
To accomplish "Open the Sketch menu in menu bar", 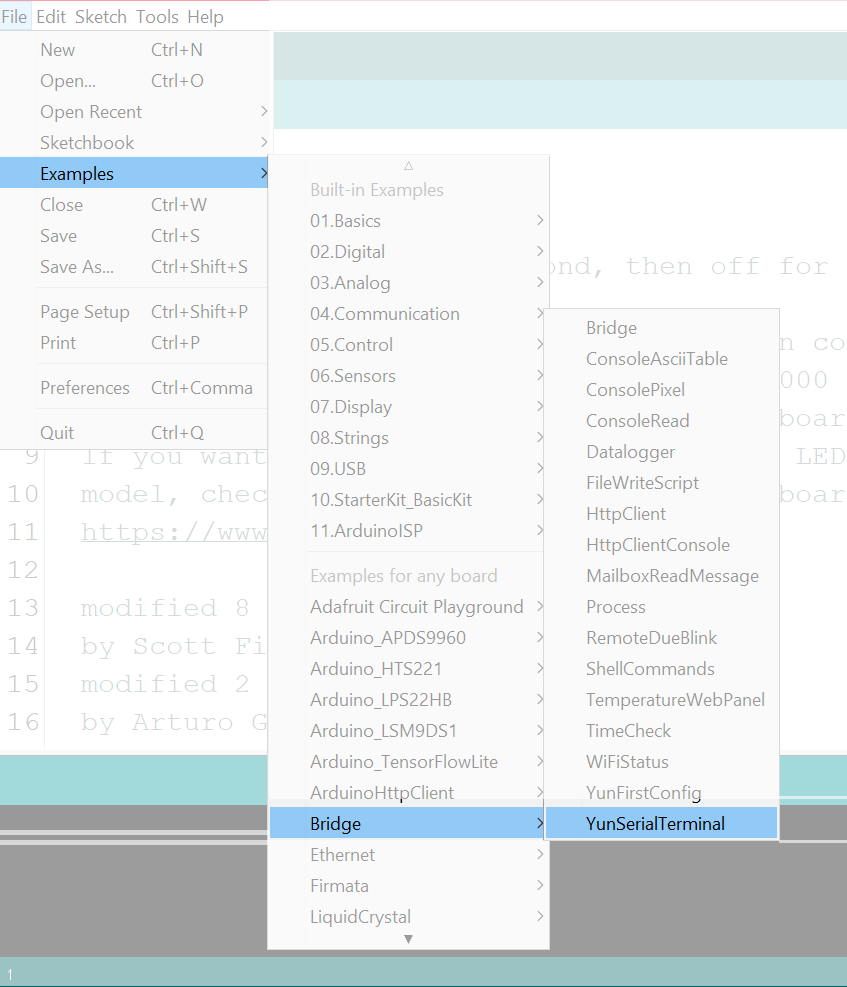I will (x=100, y=17).
